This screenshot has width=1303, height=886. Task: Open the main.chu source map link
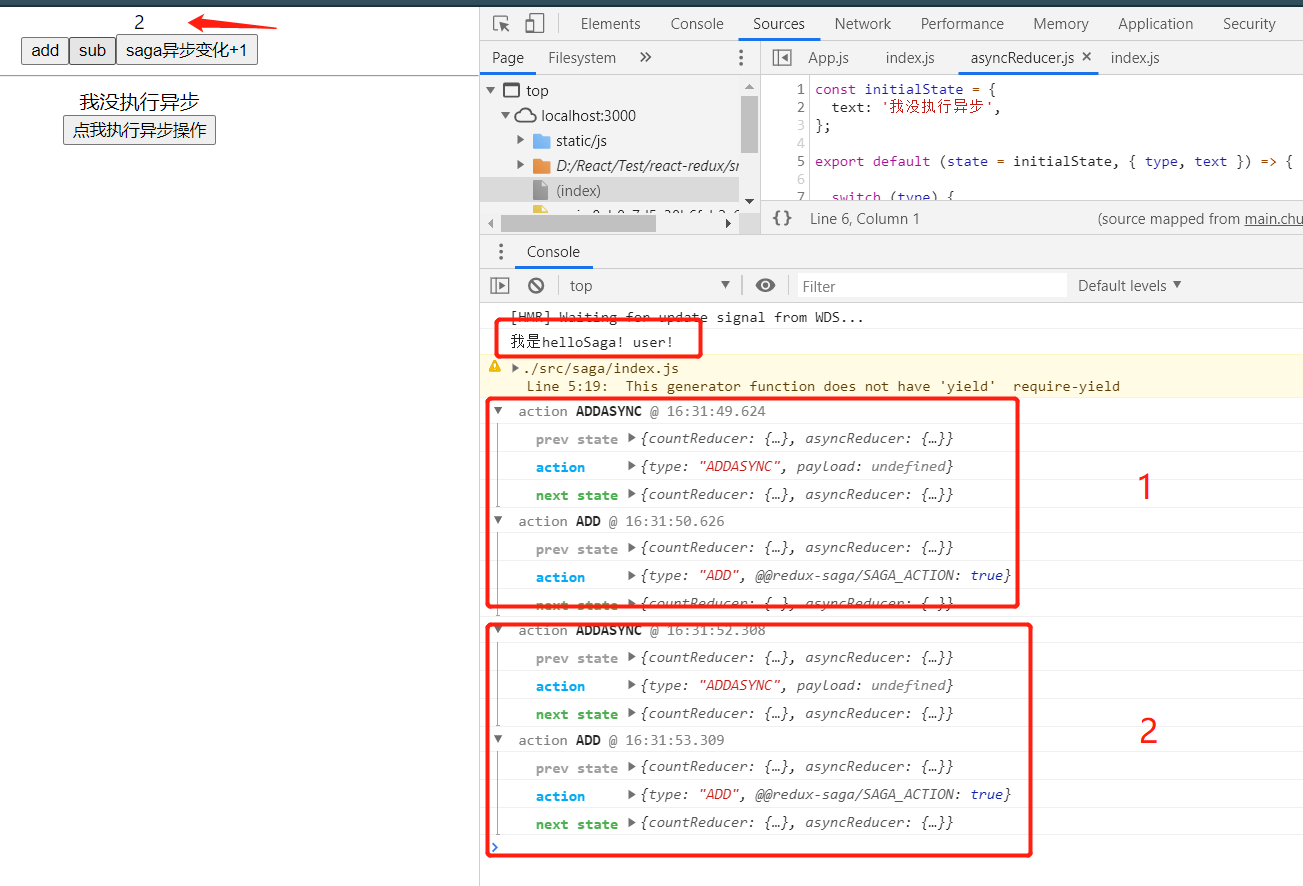(x=1273, y=219)
